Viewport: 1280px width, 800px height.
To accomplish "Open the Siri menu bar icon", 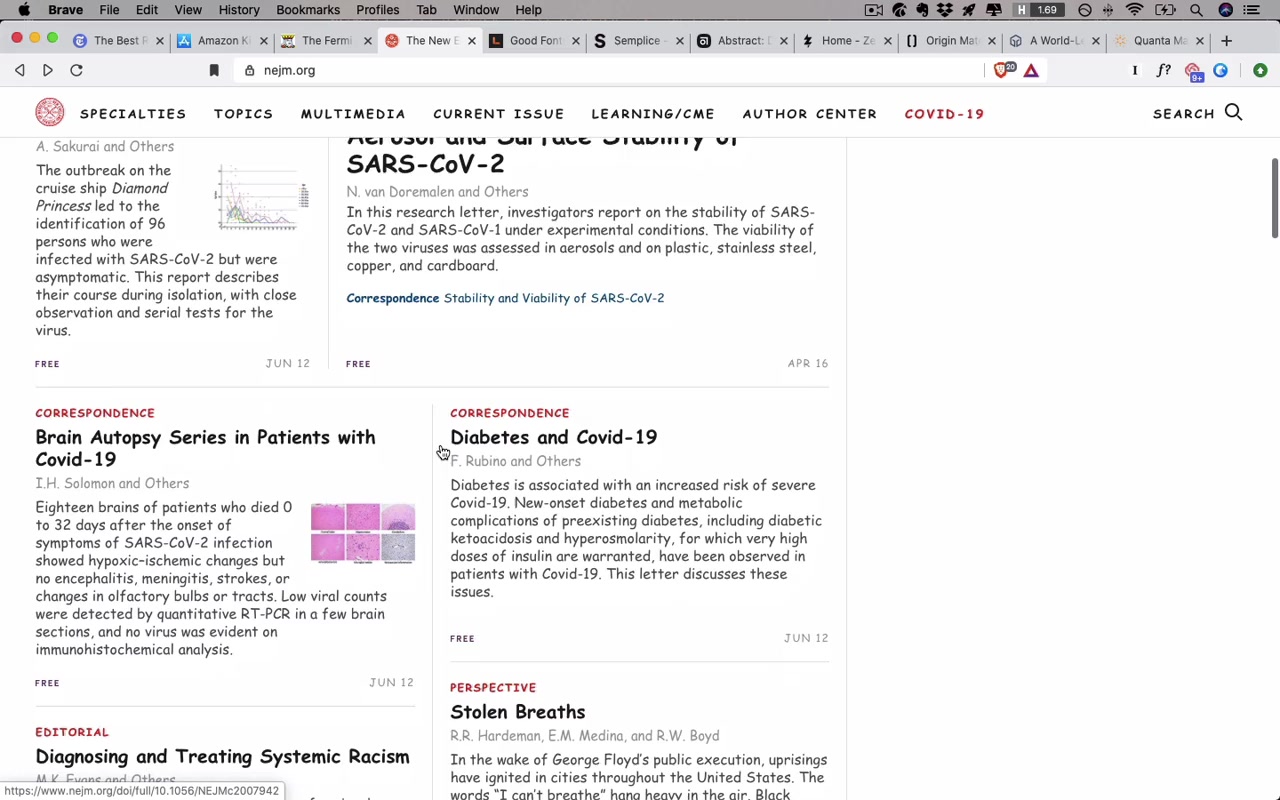I will point(1226,10).
